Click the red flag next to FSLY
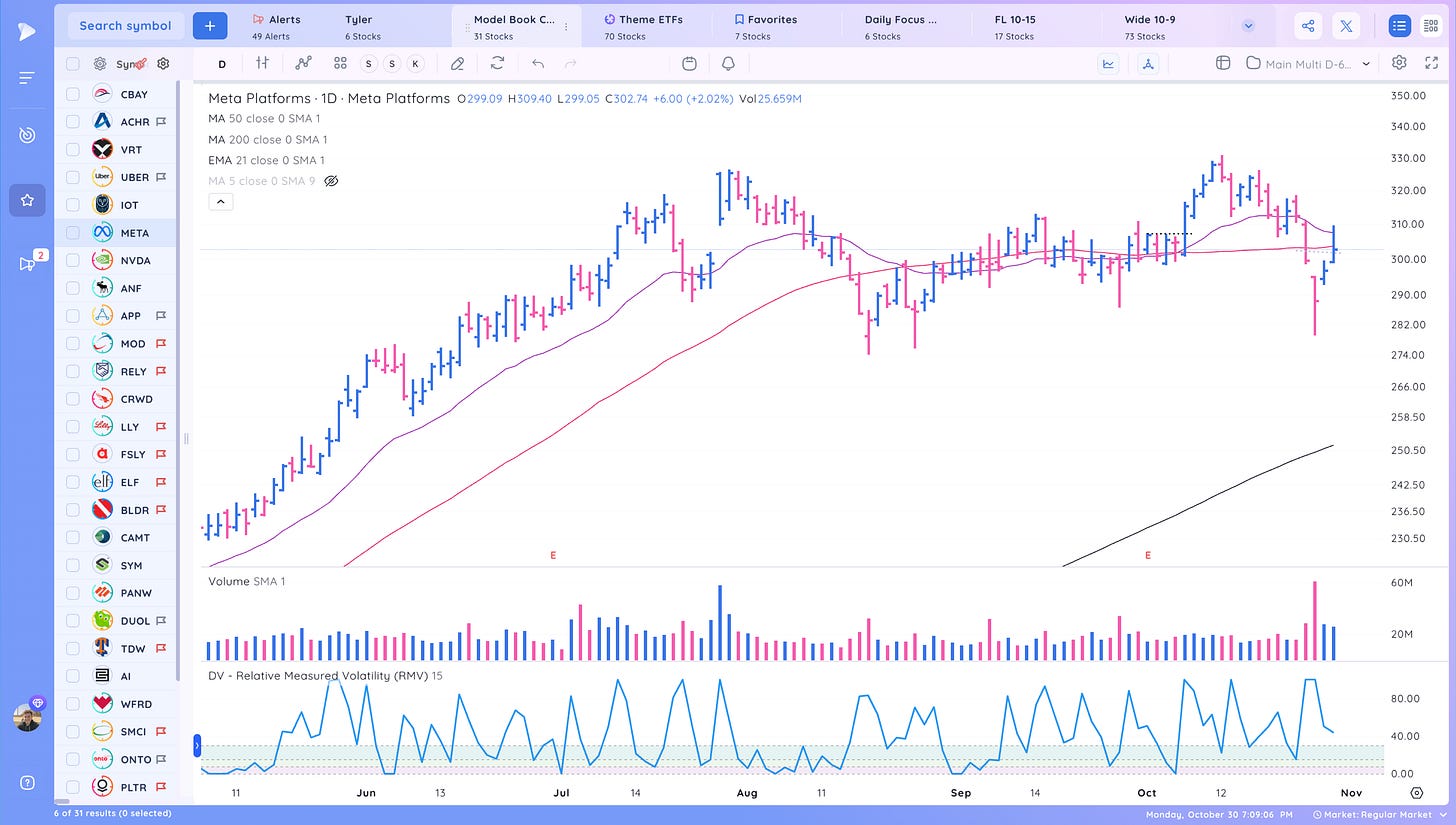This screenshot has width=1456, height=825. pyautogui.click(x=160, y=454)
